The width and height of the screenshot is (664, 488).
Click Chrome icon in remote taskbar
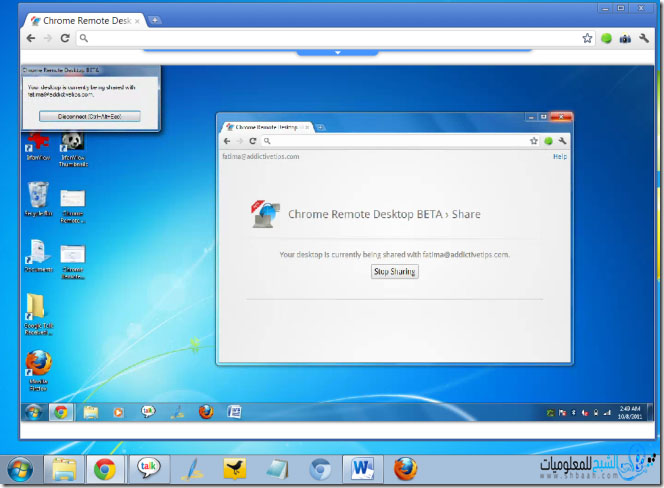pyautogui.click(x=61, y=412)
